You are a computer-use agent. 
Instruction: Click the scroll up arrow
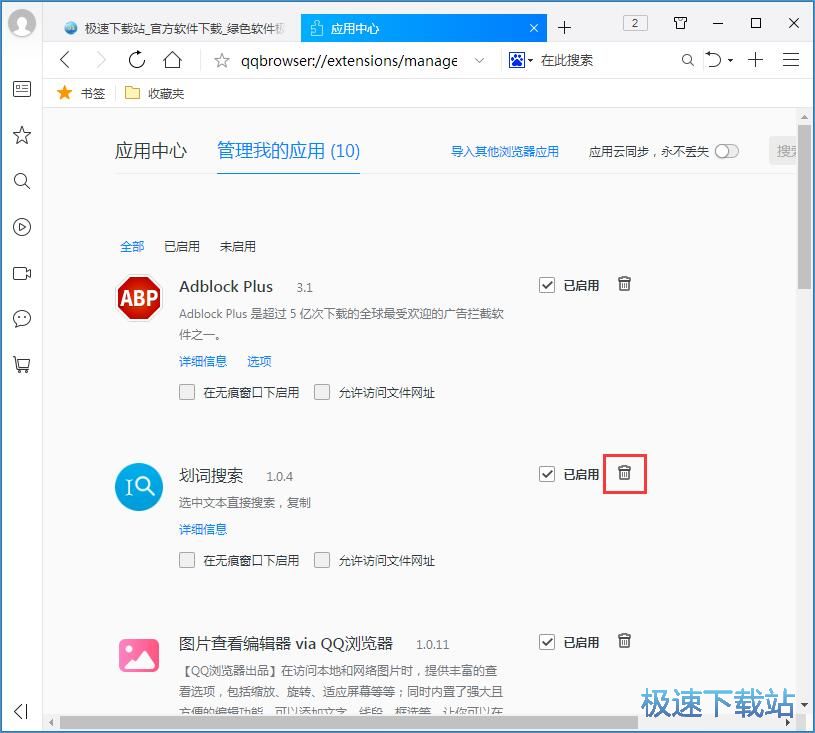pyautogui.click(x=804, y=116)
